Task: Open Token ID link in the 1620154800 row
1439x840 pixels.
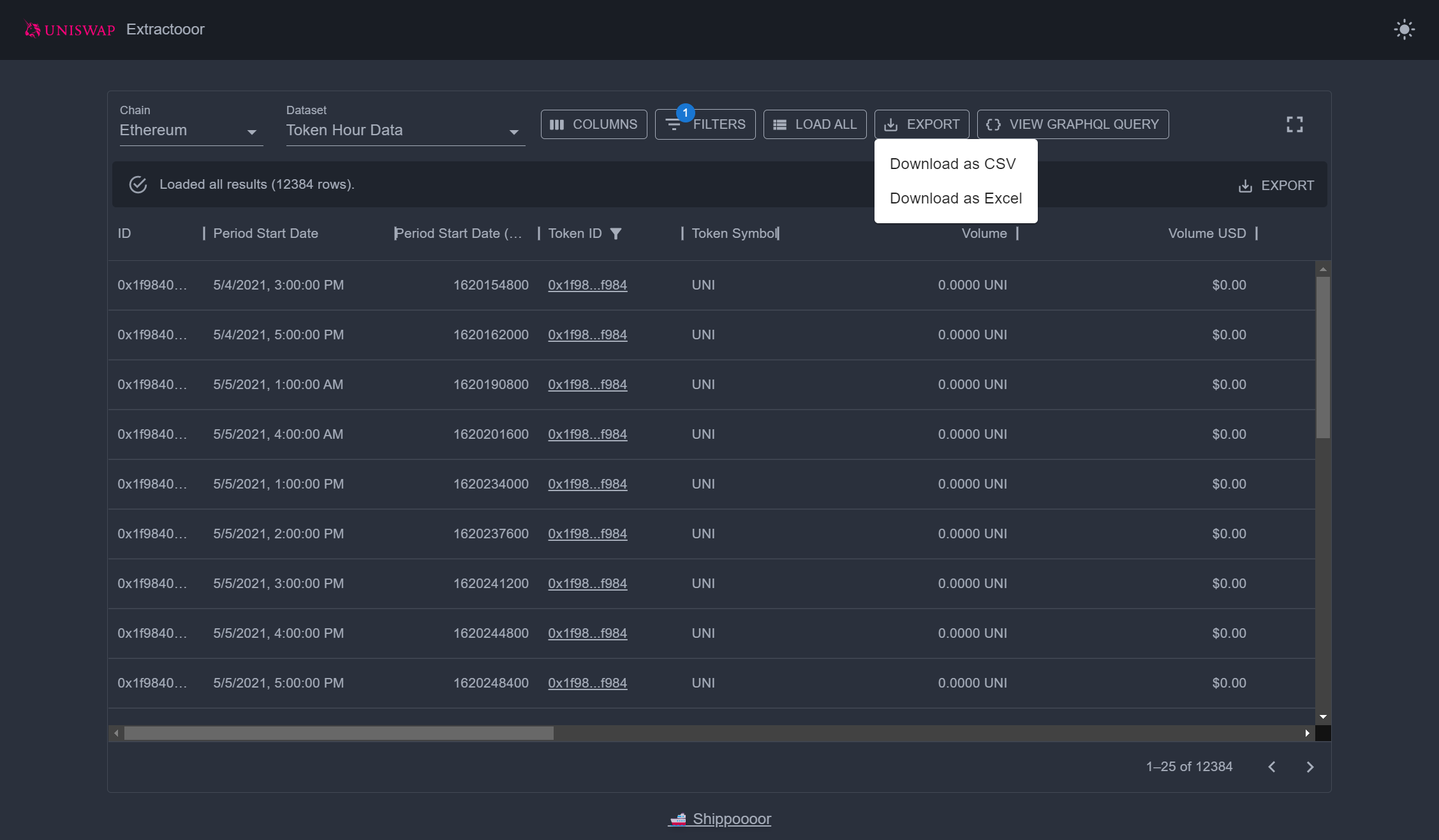Action: [587, 285]
